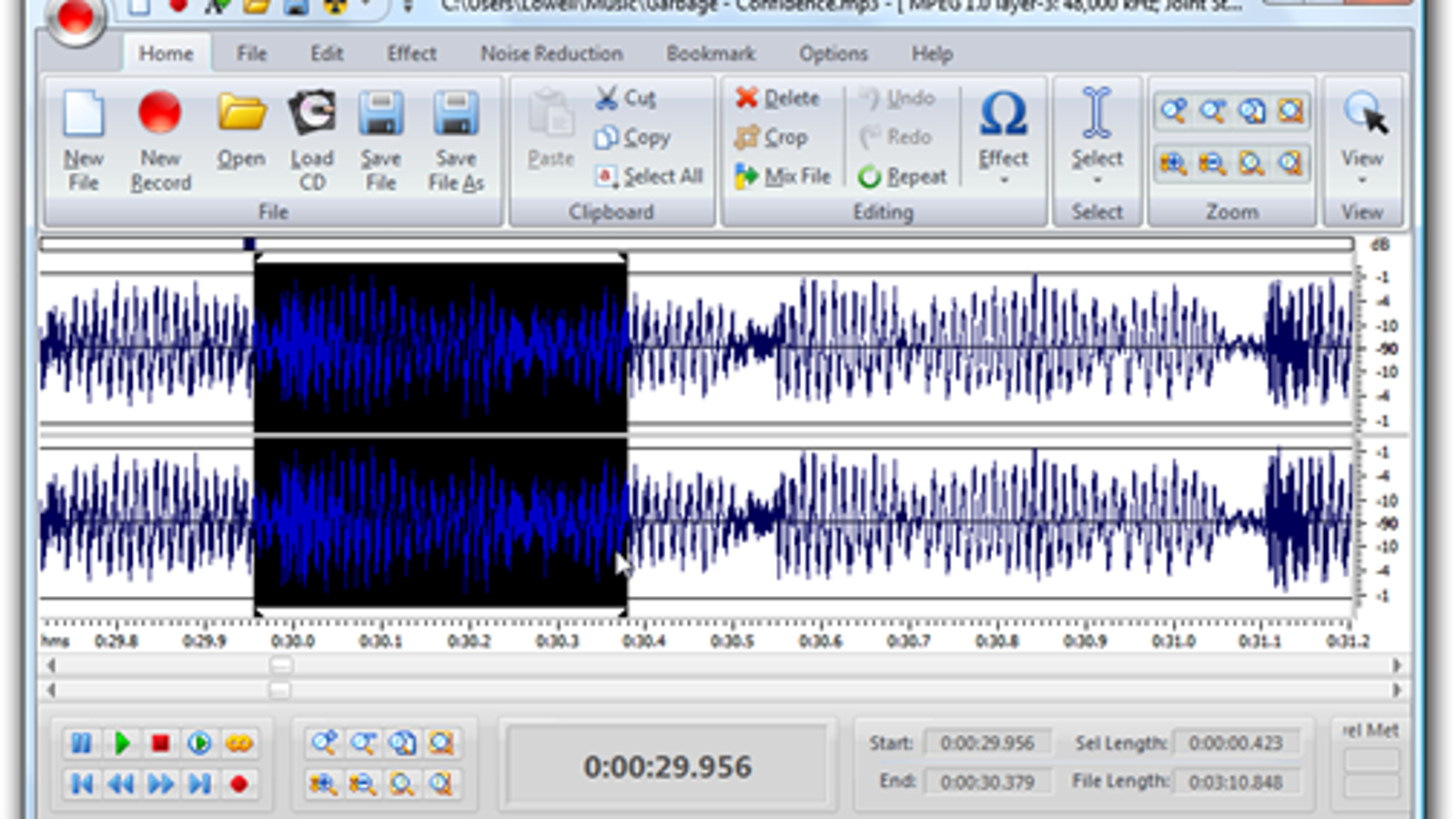Click the rewind double-arrow button
The height and width of the screenshot is (819, 1456).
[x=121, y=784]
